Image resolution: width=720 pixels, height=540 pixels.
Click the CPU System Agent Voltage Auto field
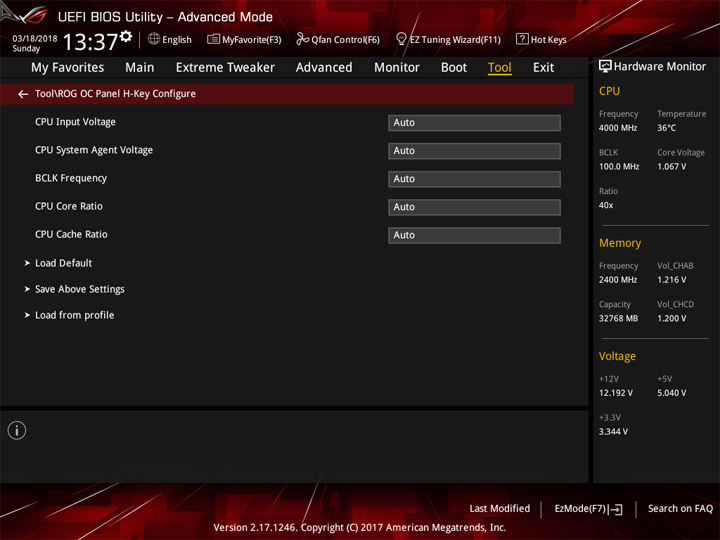pos(474,151)
